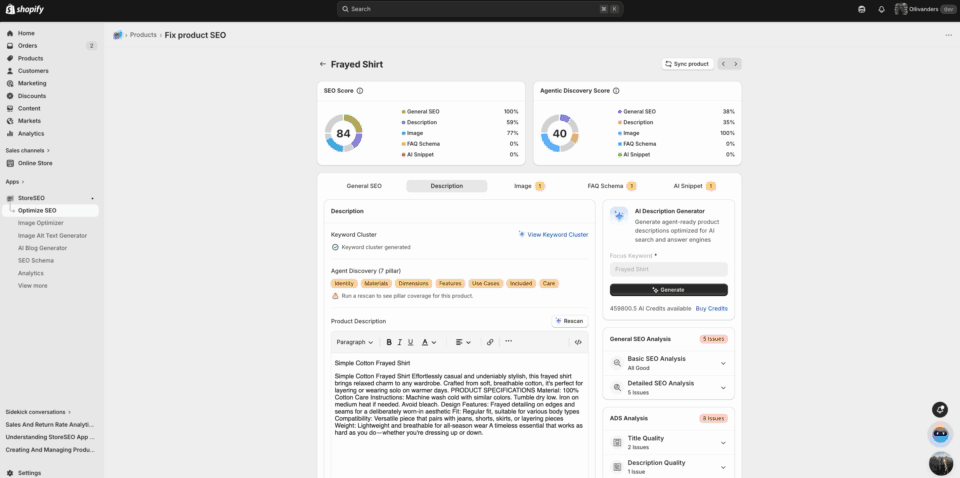Click the back arrow beside Frayed Shirt

tap(323, 64)
